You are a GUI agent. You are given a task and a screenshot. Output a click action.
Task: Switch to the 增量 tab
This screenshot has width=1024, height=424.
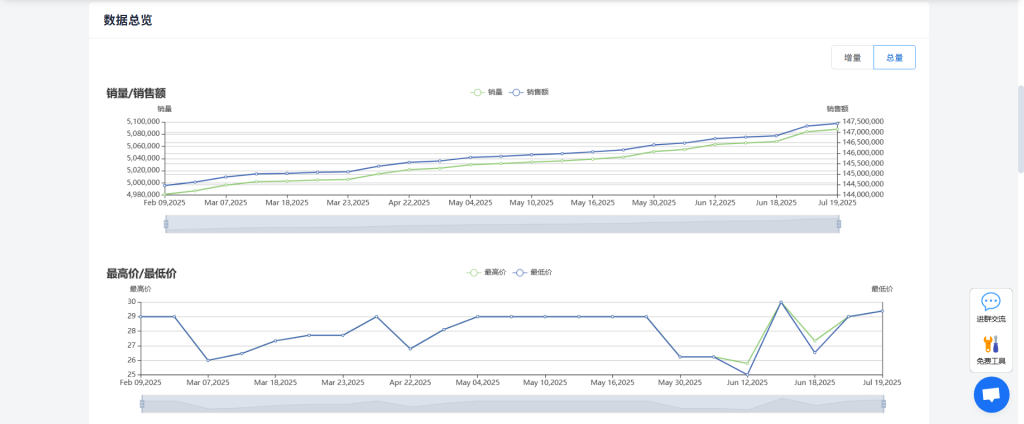pyautogui.click(x=852, y=58)
